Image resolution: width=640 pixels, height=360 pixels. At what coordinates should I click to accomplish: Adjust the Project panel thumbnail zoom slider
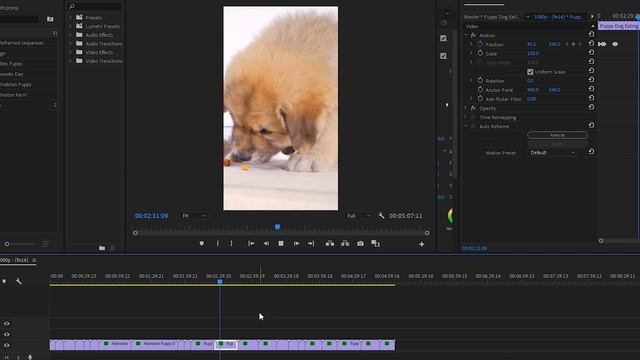coord(7,244)
